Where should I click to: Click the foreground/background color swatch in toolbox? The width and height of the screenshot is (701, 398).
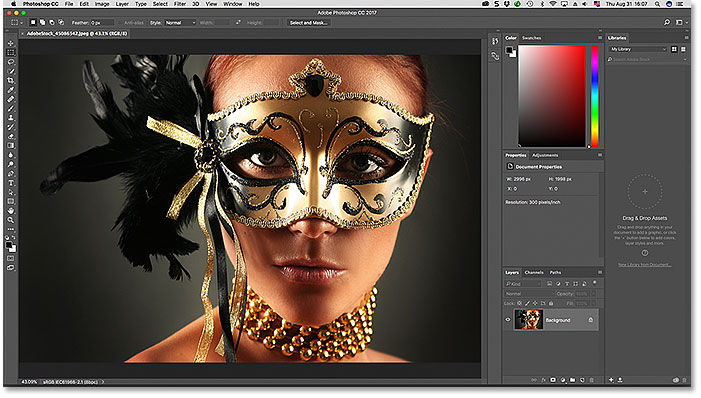pyautogui.click(x=11, y=246)
